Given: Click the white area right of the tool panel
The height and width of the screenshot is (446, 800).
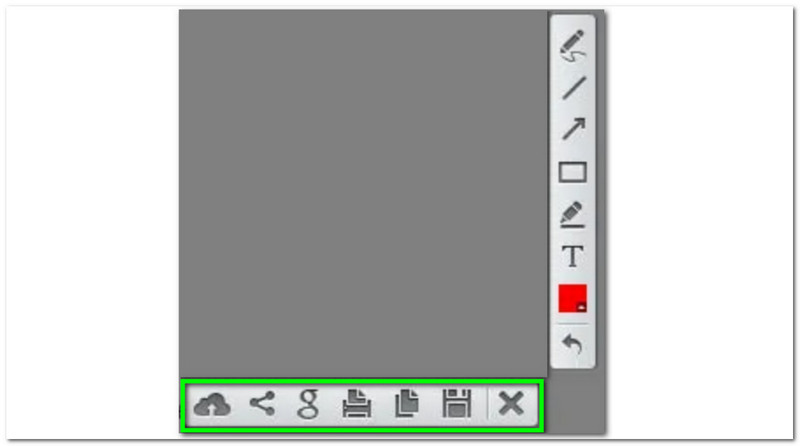Looking at the screenshot, I should point(699,222).
